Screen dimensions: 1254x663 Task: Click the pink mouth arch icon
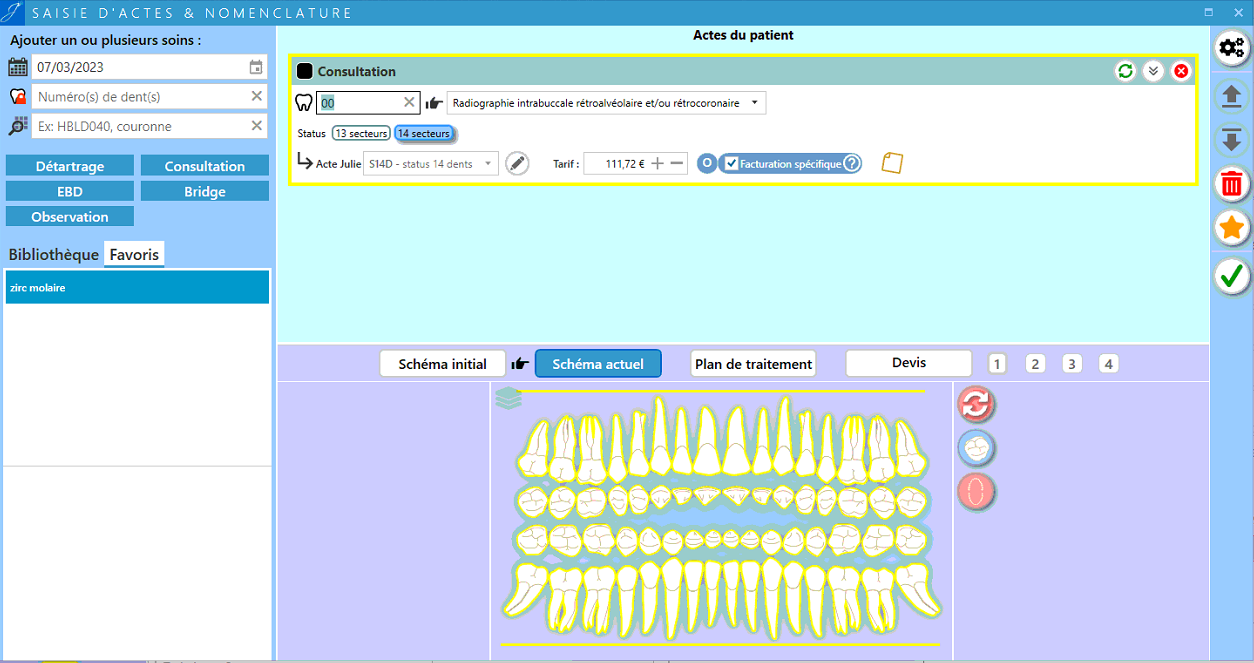[x=977, y=492]
